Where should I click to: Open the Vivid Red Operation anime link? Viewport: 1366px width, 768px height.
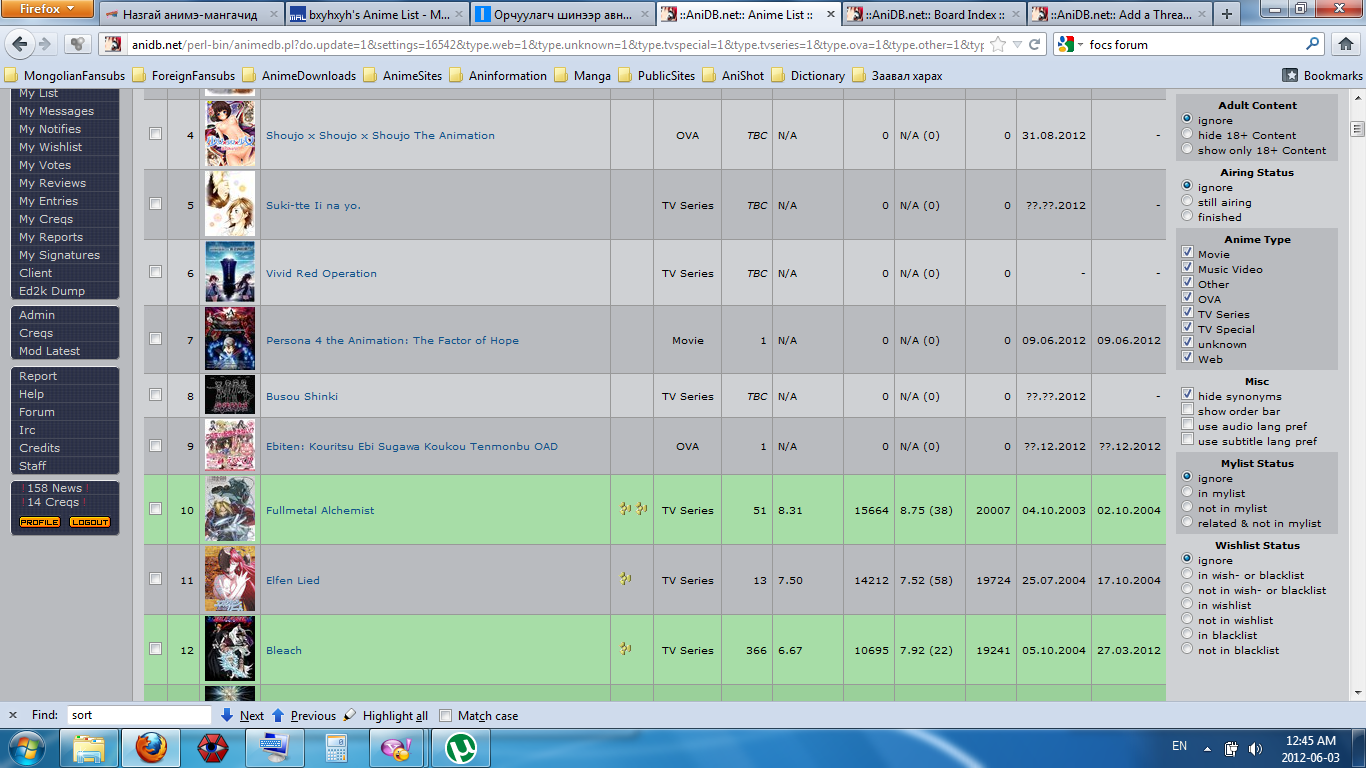click(x=321, y=273)
